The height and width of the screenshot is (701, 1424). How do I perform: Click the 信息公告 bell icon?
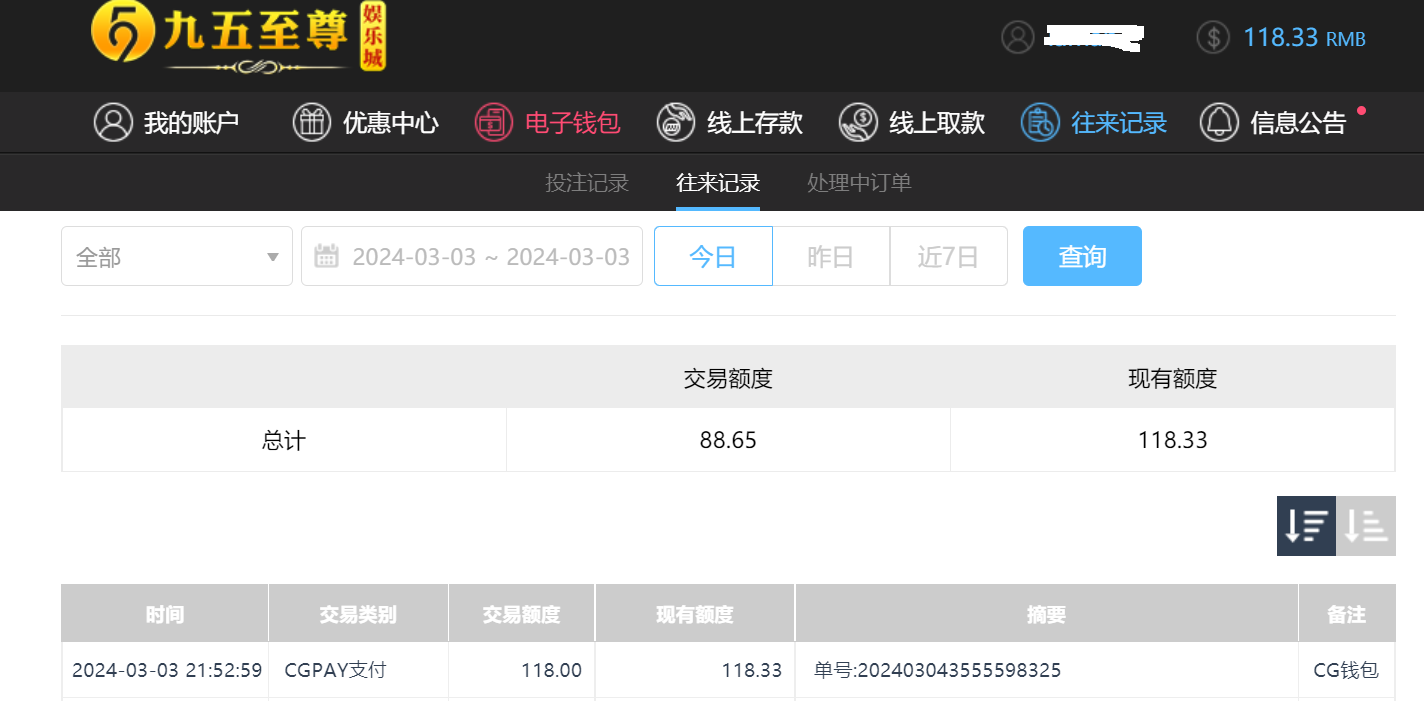[1219, 122]
